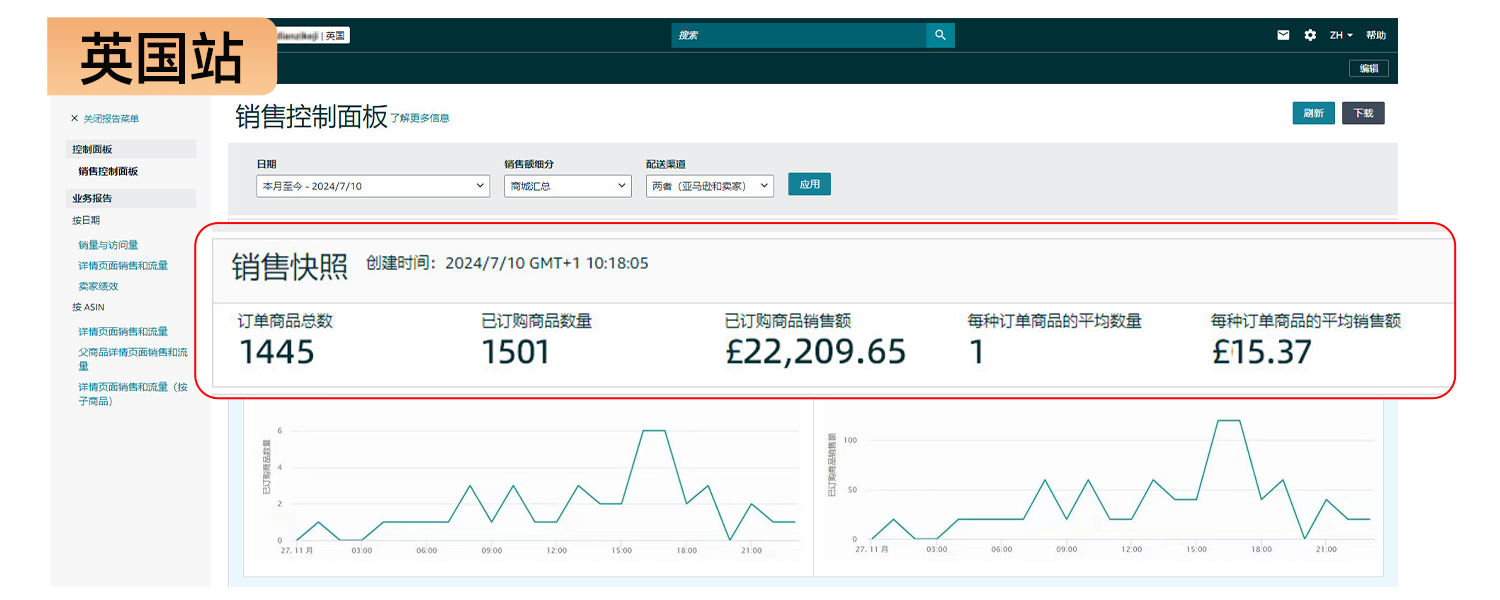Close the report menu using the X icon
The height and width of the screenshot is (600, 1500).
pos(73,117)
